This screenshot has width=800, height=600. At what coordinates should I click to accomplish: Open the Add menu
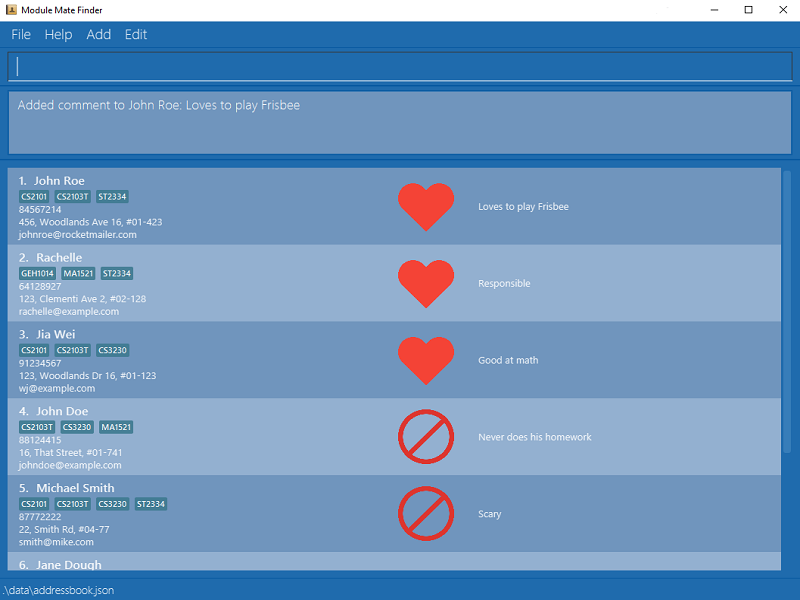point(98,34)
